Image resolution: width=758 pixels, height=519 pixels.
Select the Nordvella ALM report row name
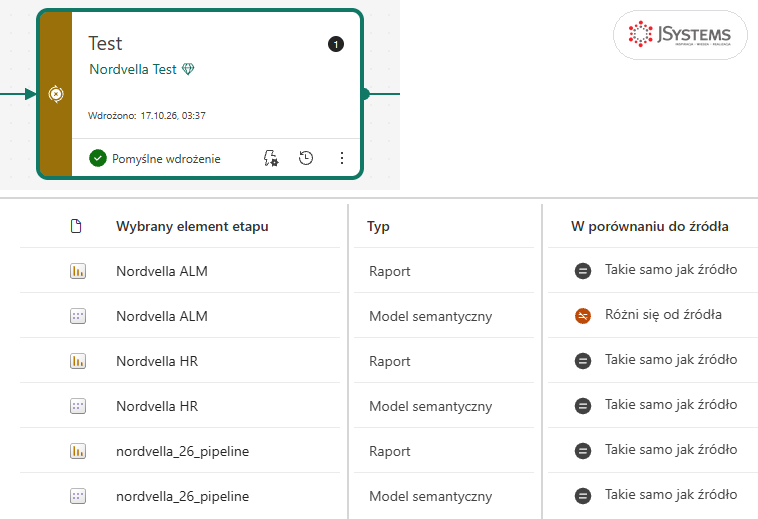pyautogui.click(x=162, y=271)
